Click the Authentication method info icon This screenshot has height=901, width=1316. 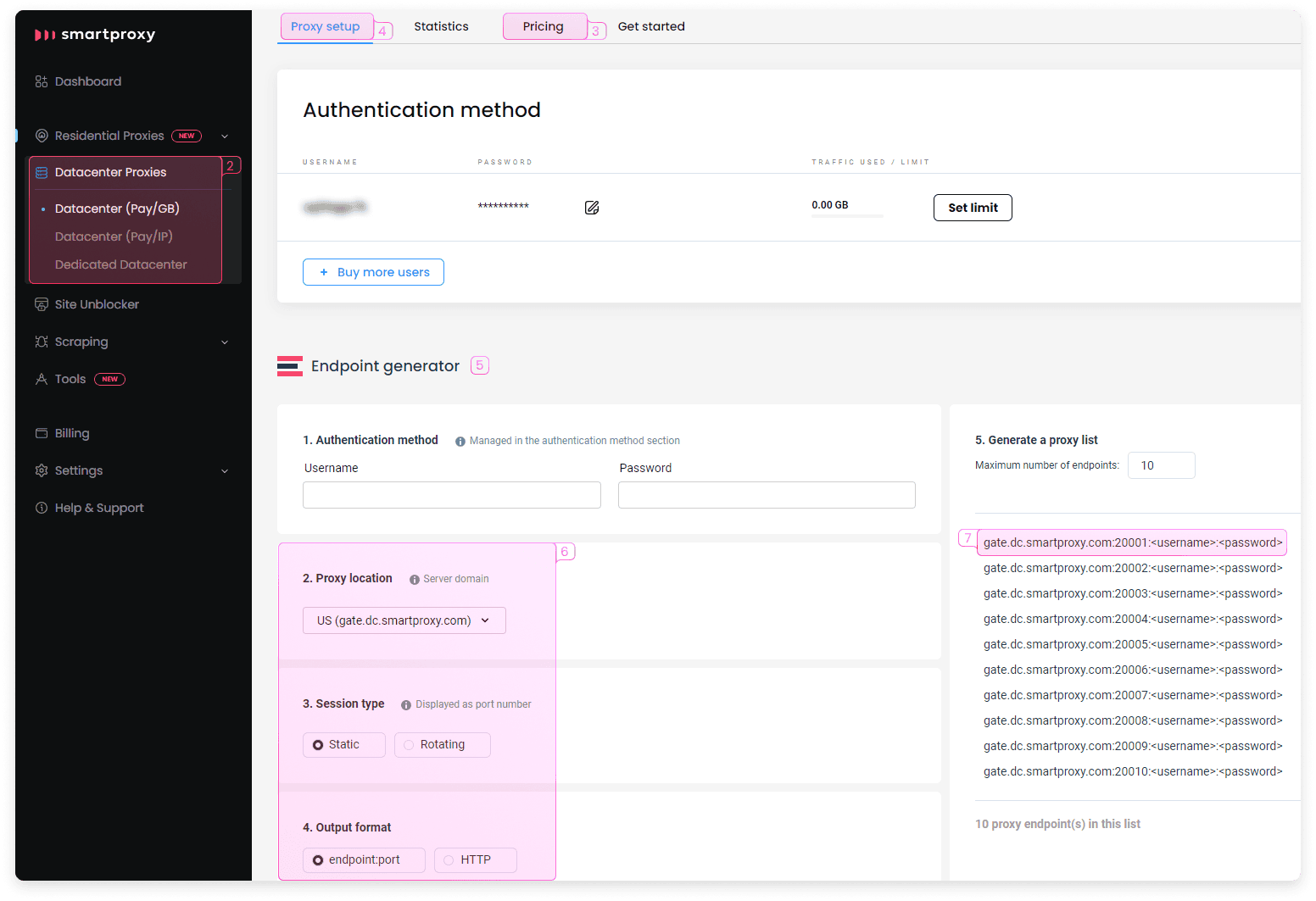[460, 442]
